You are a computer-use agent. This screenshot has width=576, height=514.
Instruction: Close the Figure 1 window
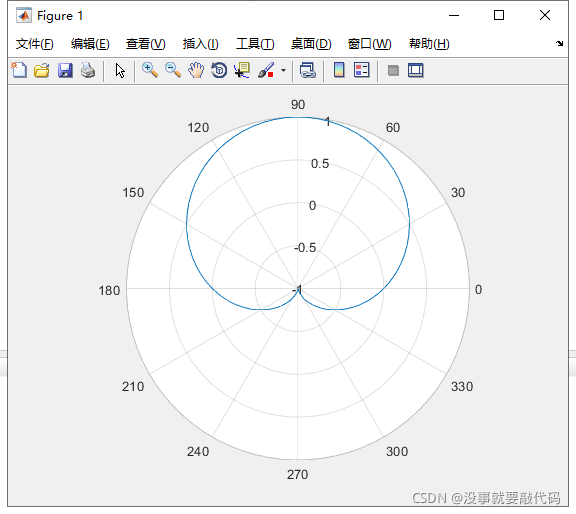click(x=545, y=15)
